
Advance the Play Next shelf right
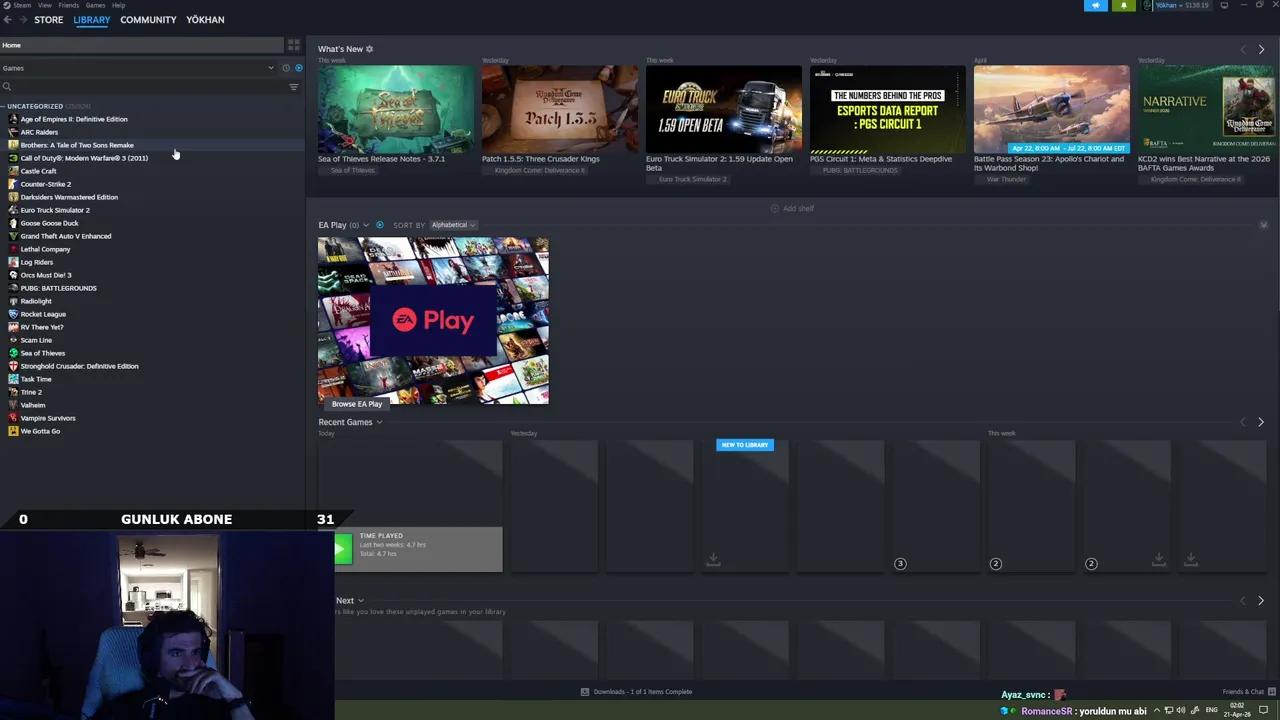click(1261, 600)
